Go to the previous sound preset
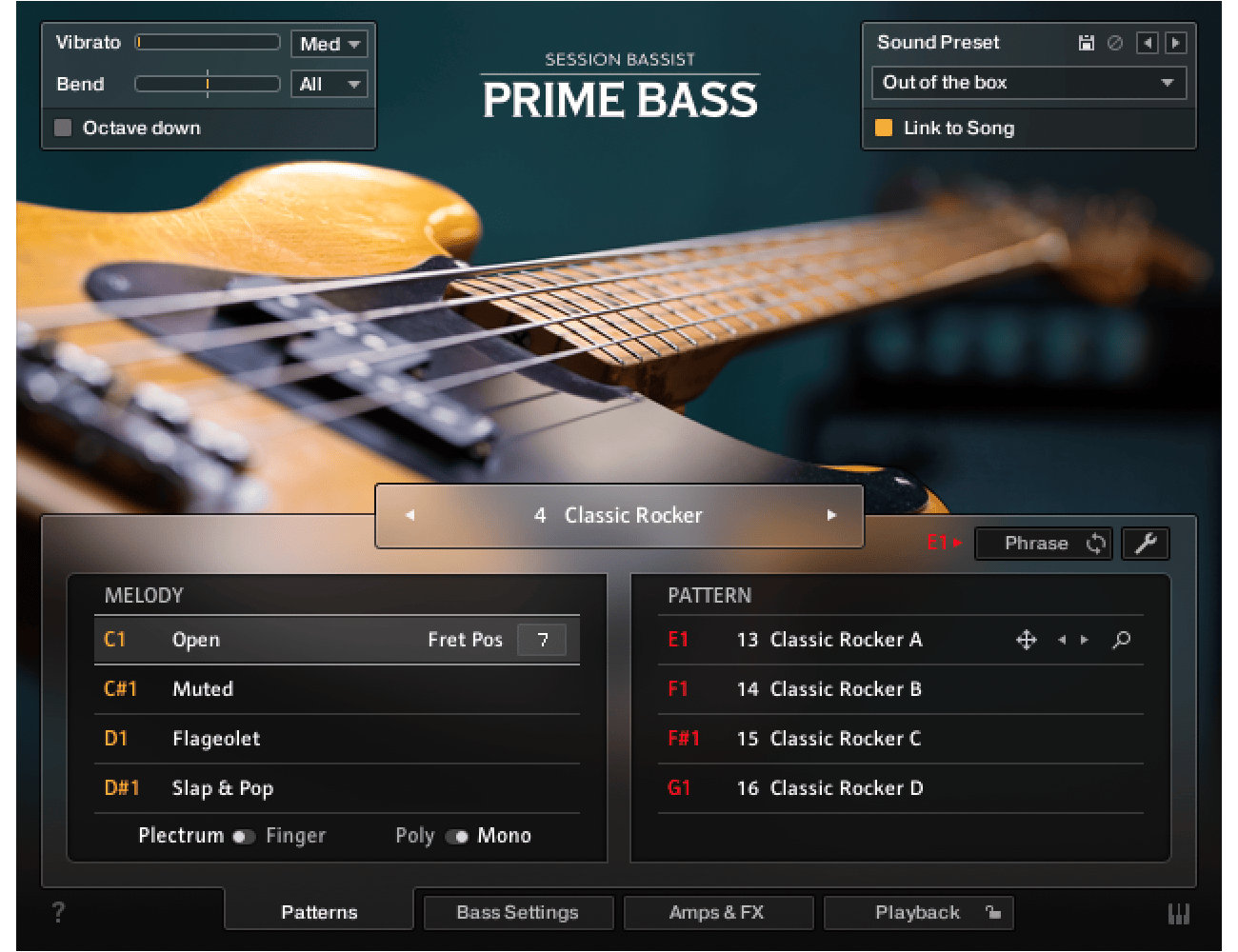The image size is (1238, 952). [1148, 43]
